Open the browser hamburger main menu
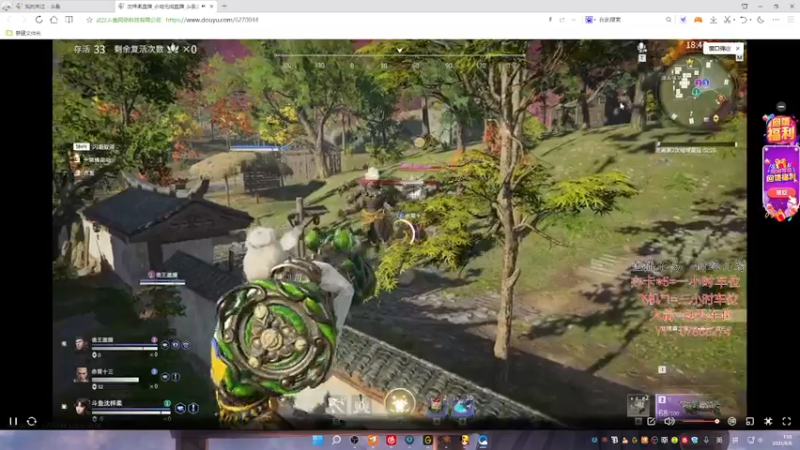Viewport: 800px width, 450px height. (790, 19)
